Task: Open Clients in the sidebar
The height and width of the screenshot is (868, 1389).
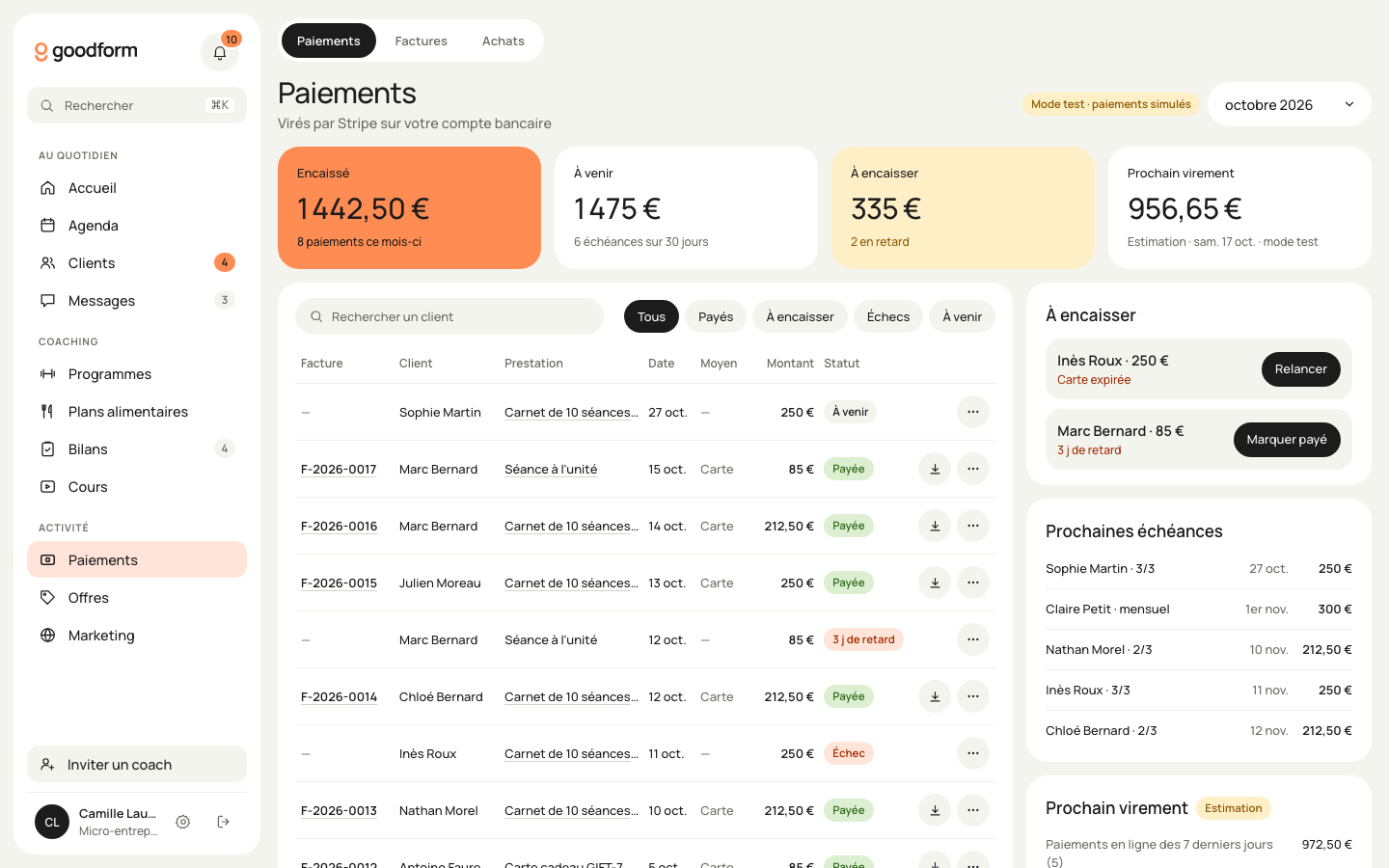Action: (137, 263)
